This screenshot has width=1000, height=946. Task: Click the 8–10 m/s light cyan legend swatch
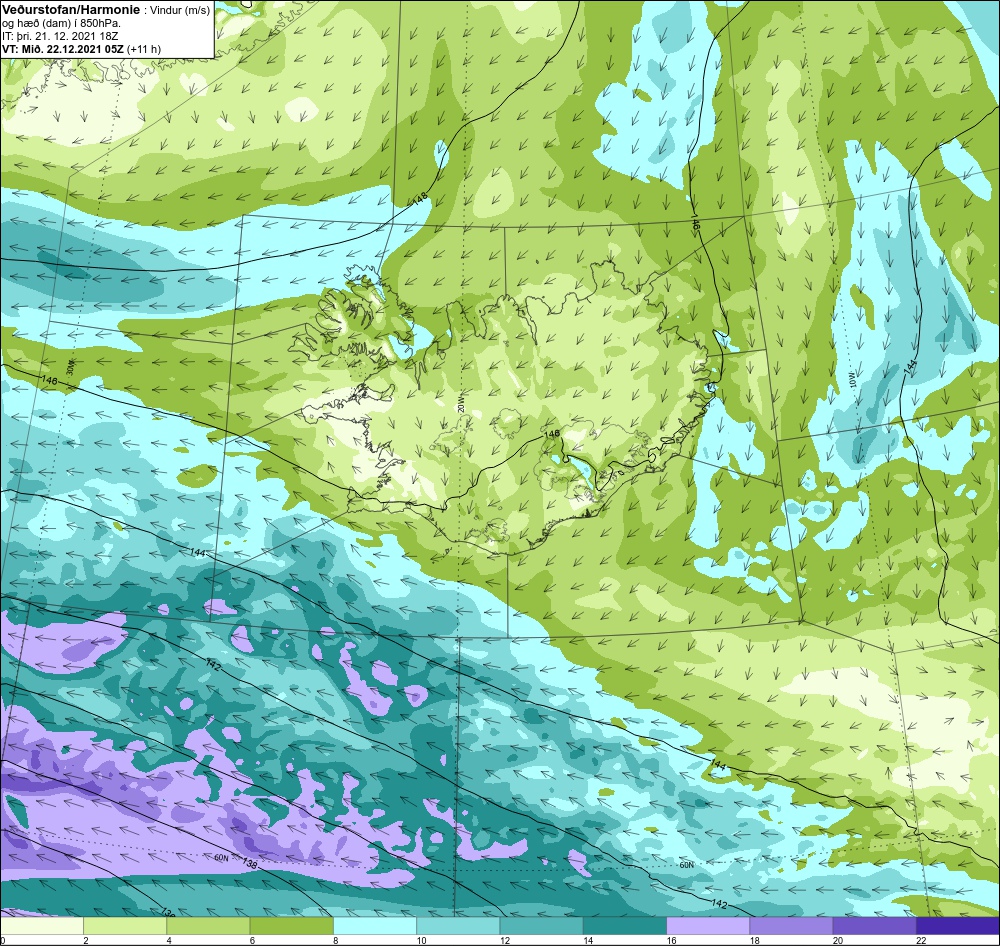pos(375,926)
